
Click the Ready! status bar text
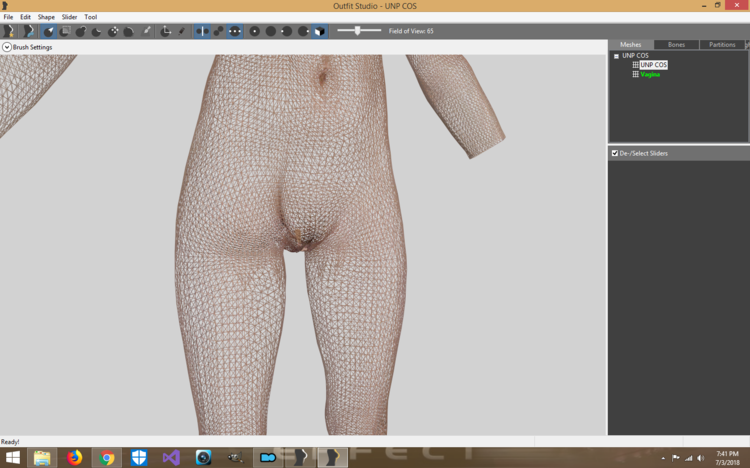[x=10, y=442]
